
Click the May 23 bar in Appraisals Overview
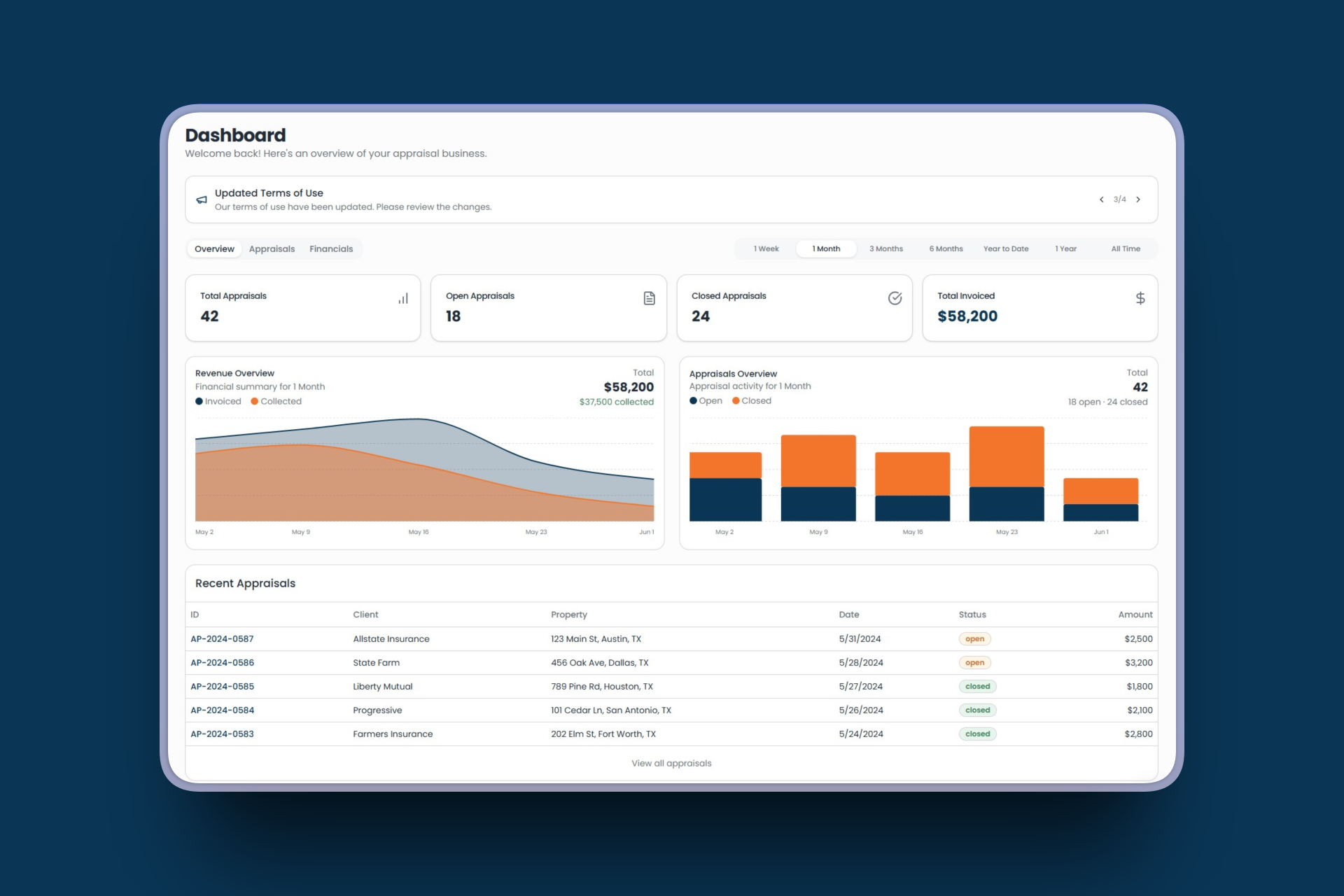click(1007, 474)
